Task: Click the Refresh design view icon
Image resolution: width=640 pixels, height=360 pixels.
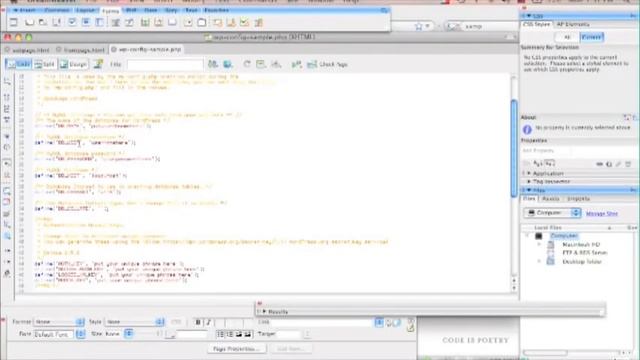Action: tap(247, 64)
